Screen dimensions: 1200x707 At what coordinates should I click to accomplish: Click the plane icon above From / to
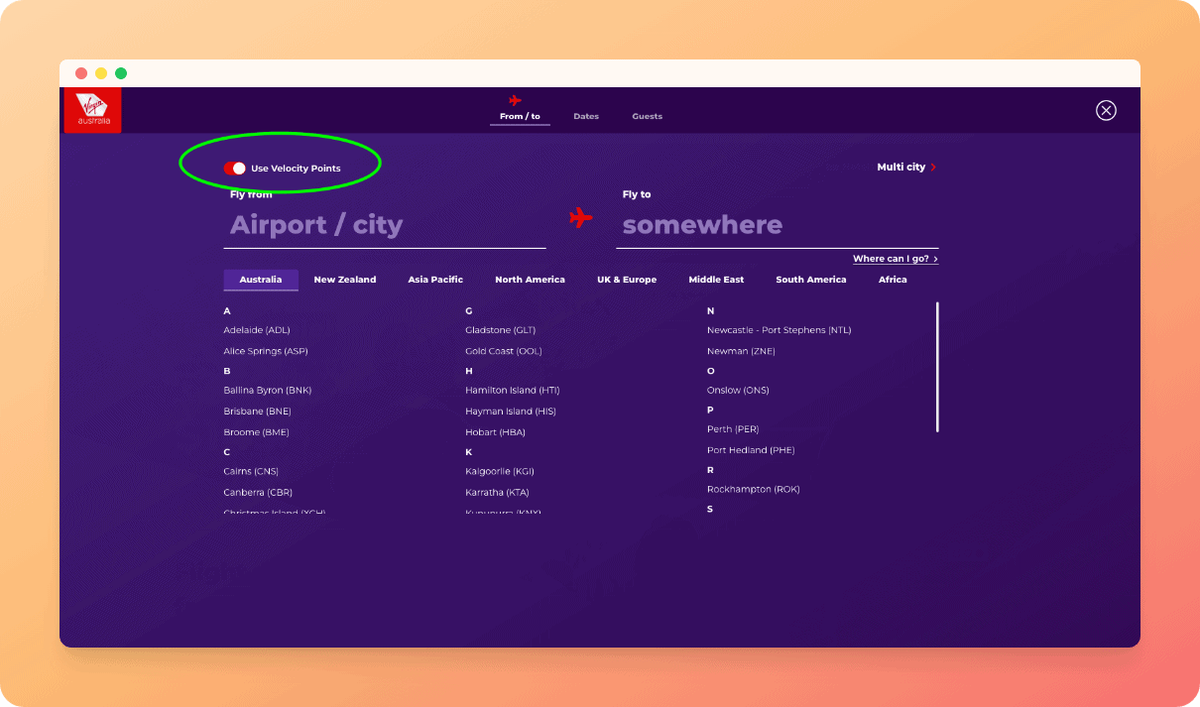tap(516, 99)
